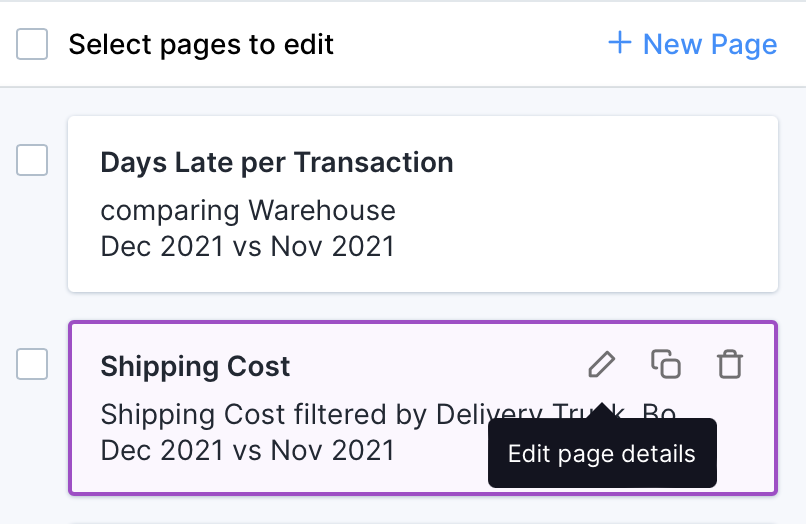This screenshot has width=806, height=524.
Task: Check the Days Late per Transaction checkbox
Action: pos(32,160)
